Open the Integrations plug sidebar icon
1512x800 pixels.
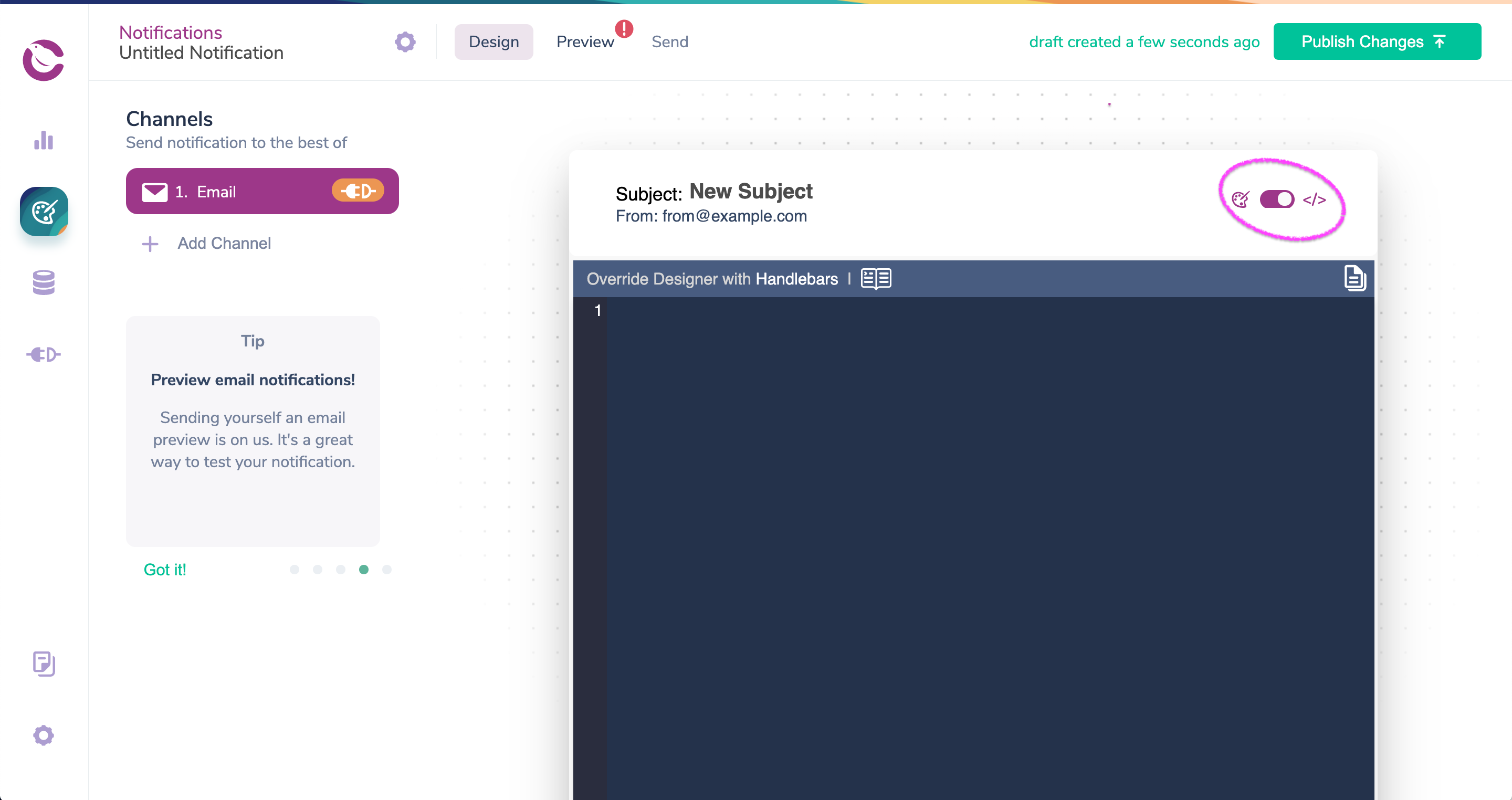point(44,354)
